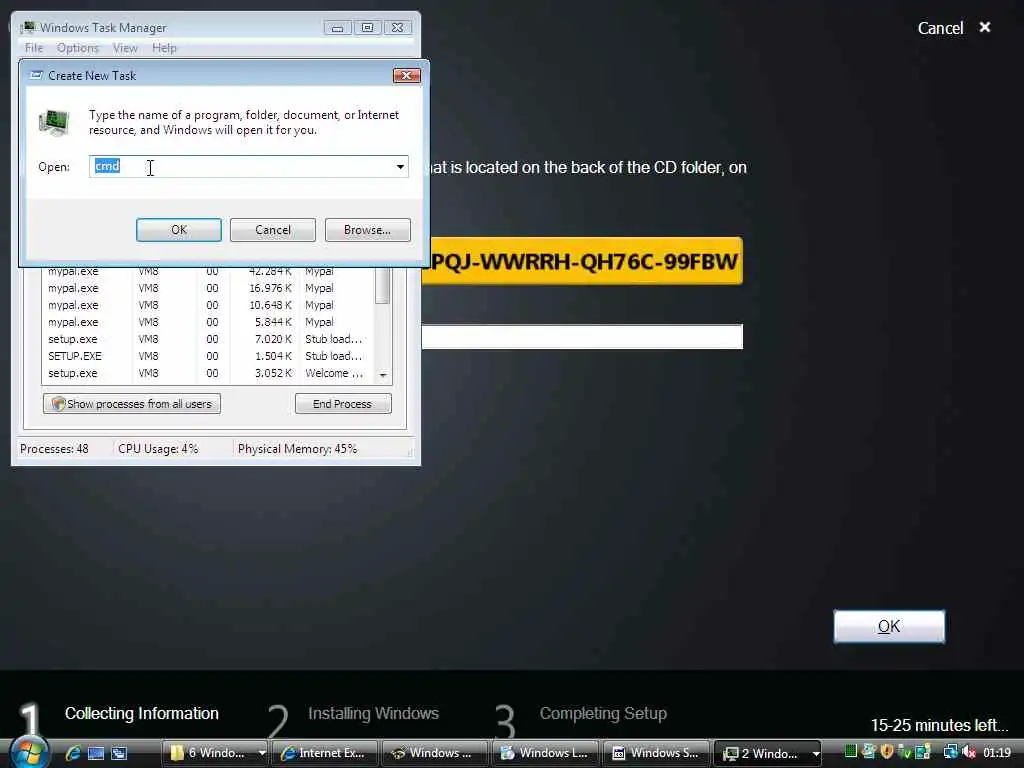Click the process list scrollbar thumb

pos(383,286)
